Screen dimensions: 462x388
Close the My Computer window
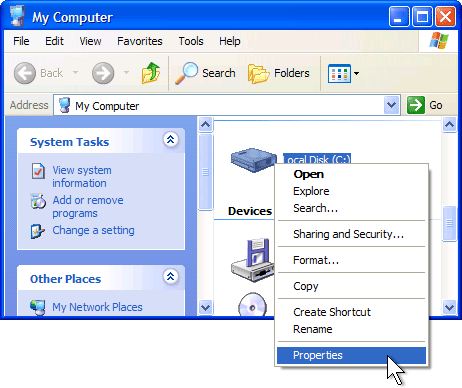[445, 16]
